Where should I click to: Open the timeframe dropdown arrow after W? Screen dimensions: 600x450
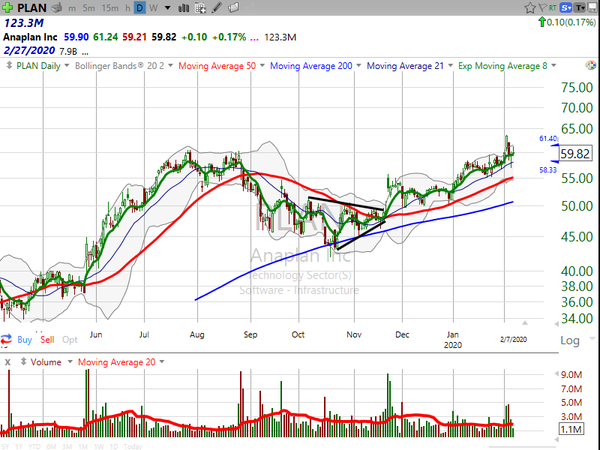168,8
